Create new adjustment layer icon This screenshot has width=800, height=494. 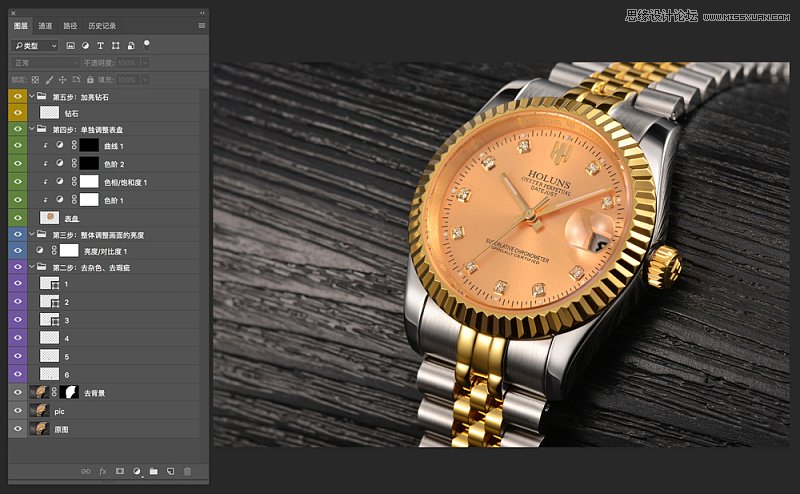tap(136, 470)
